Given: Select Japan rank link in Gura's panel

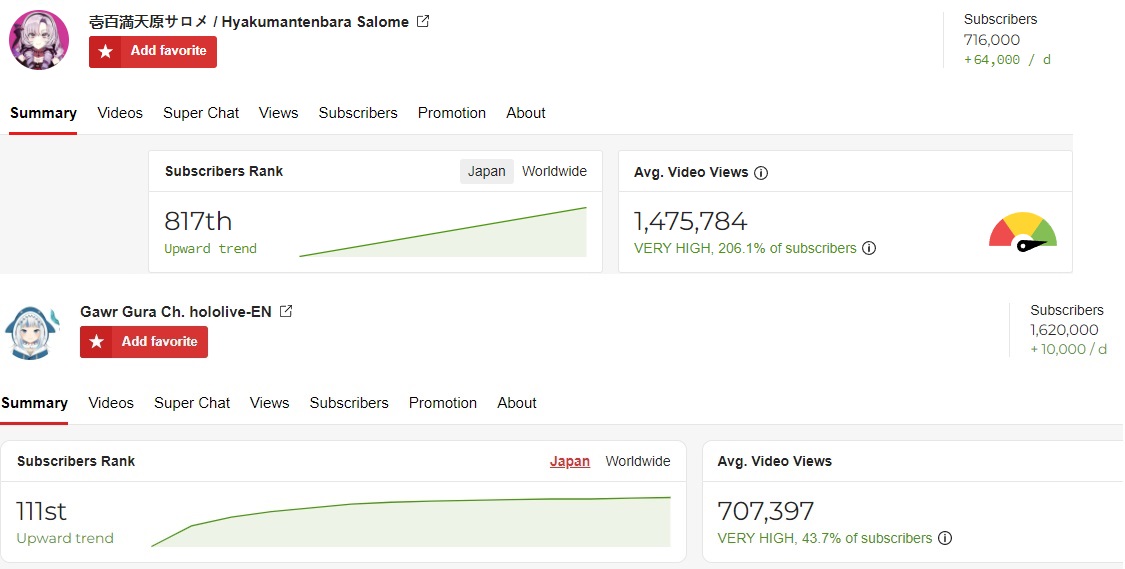Looking at the screenshot, I should point(570,461).
